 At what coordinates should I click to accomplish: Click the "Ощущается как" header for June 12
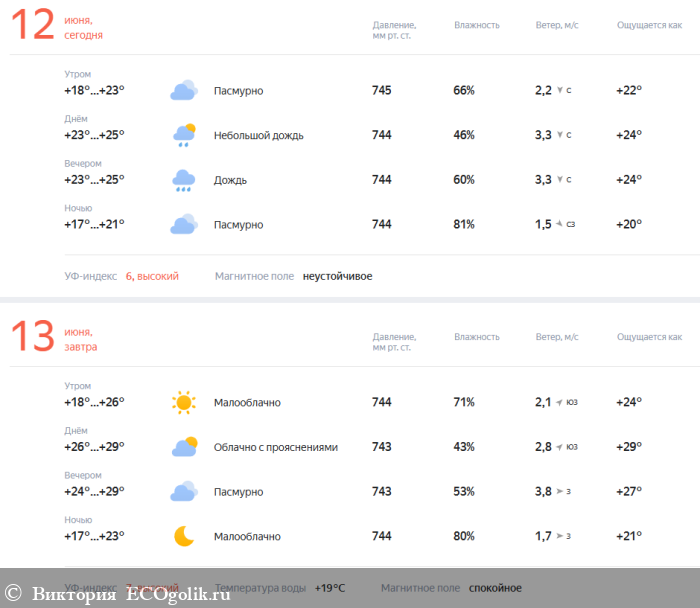(649, 25)
